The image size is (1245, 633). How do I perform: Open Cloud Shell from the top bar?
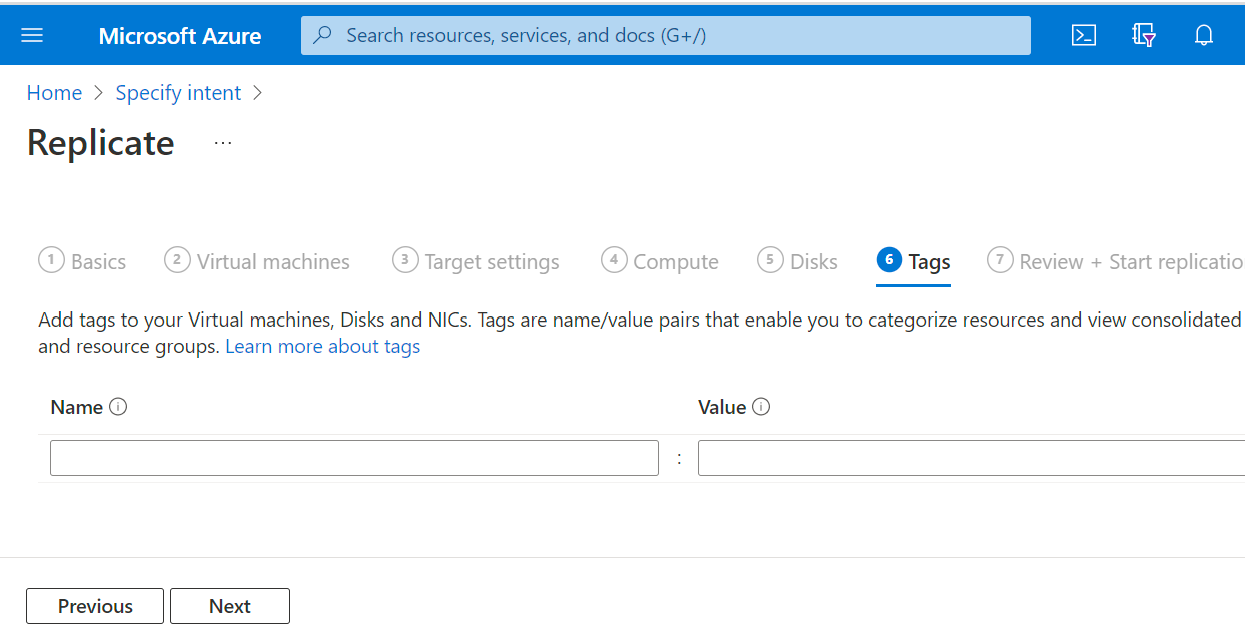click(x=1083, y=35)
